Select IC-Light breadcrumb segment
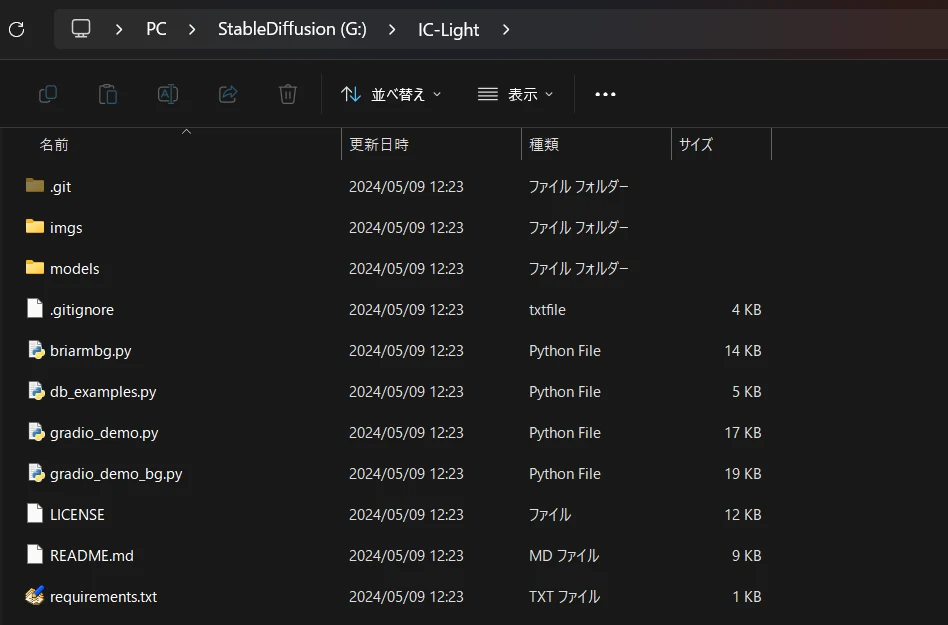This screenshot has width=948, height=625. pos(449,29)
